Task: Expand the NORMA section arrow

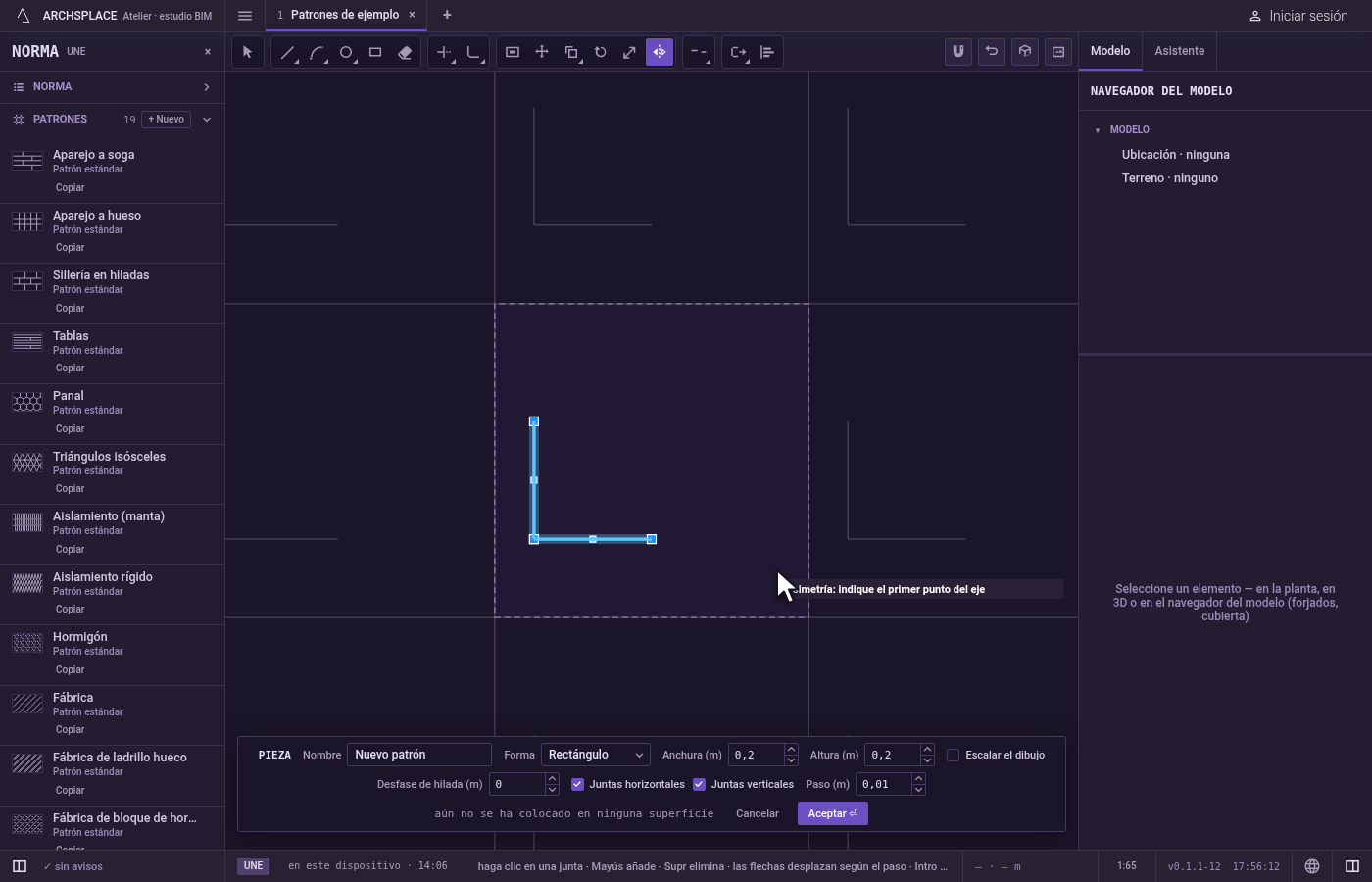Action: pyautogui.click(x=207, y=87)
